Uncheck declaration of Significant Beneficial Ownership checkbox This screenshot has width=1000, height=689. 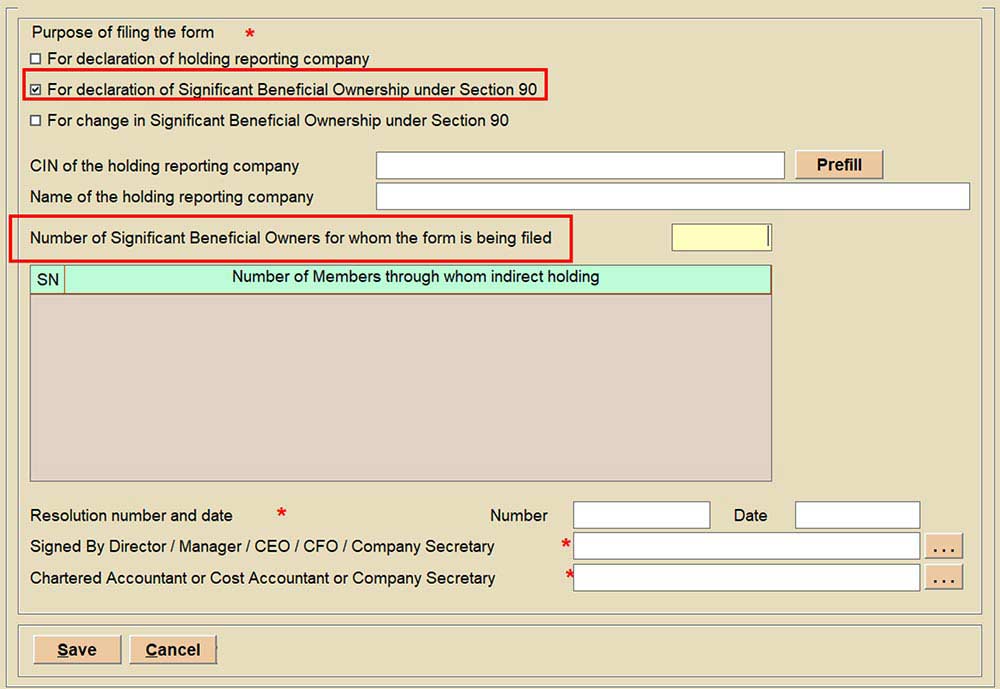36,90
